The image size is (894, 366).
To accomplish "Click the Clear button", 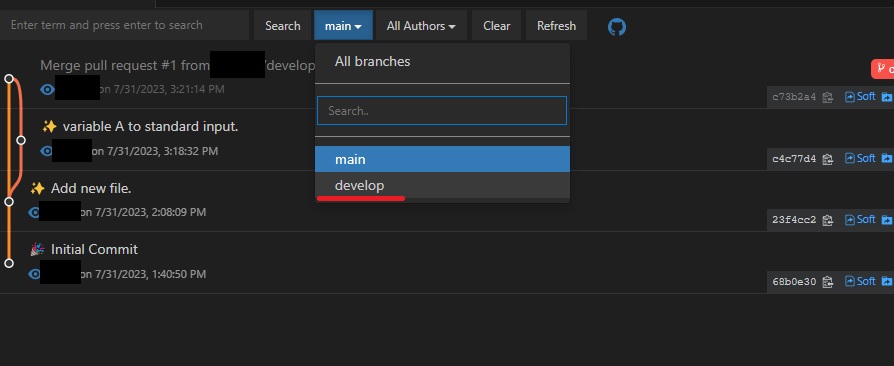I will 497,26.
